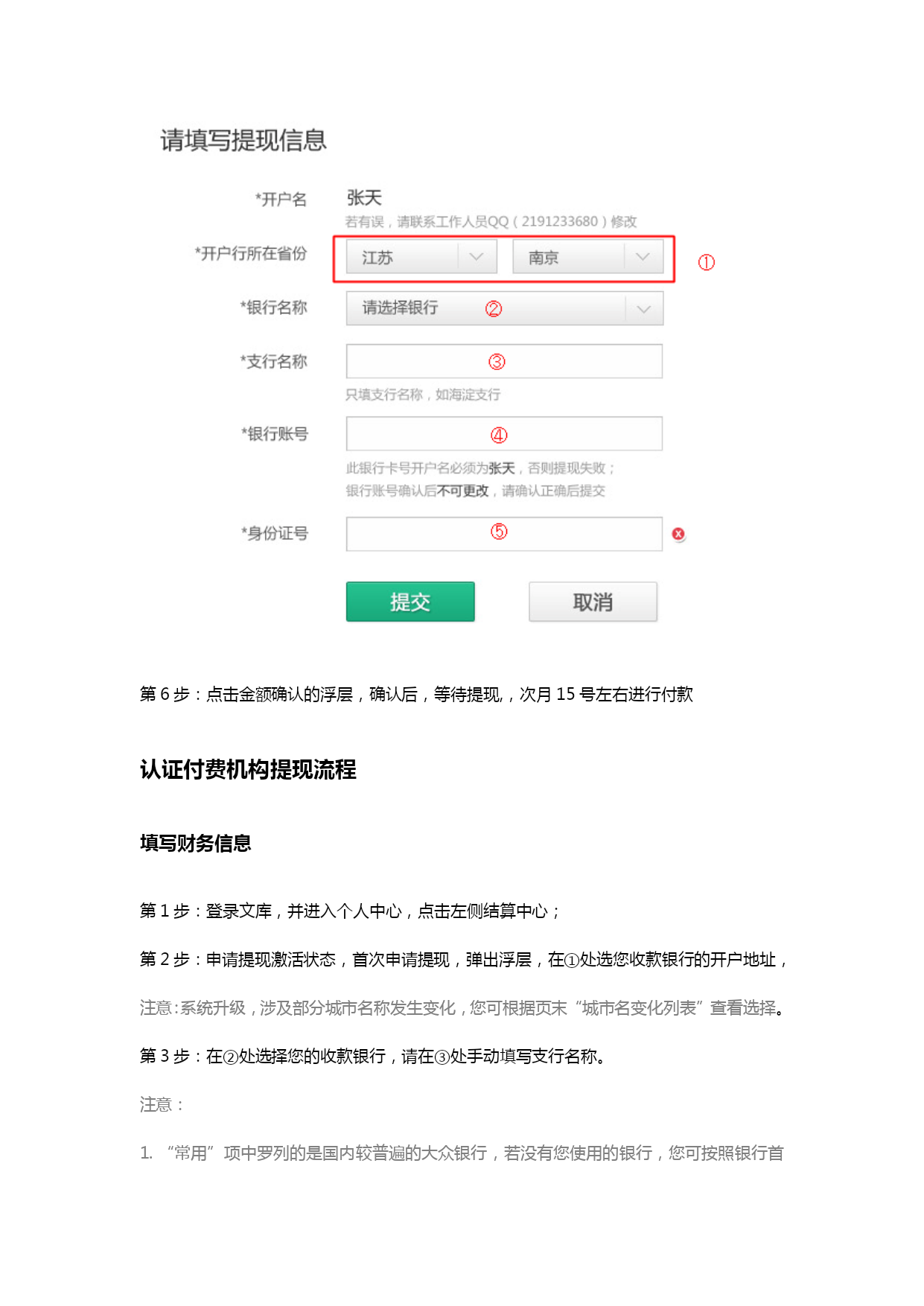This screenshot has height=1306, width=924.
Task: Click the arrow of the bank name dropdown
Action: (x=643, y=309)
